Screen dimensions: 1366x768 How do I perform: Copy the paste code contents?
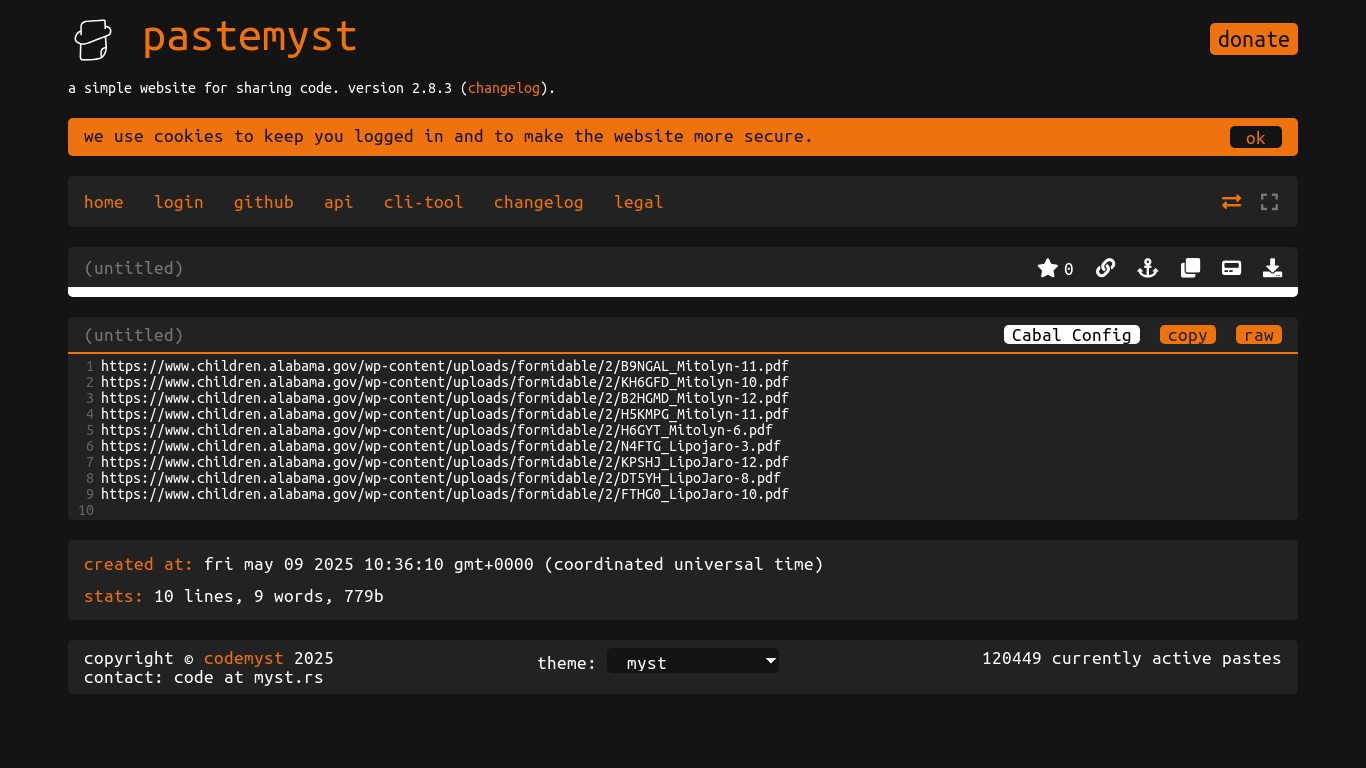pos(1187,335)
